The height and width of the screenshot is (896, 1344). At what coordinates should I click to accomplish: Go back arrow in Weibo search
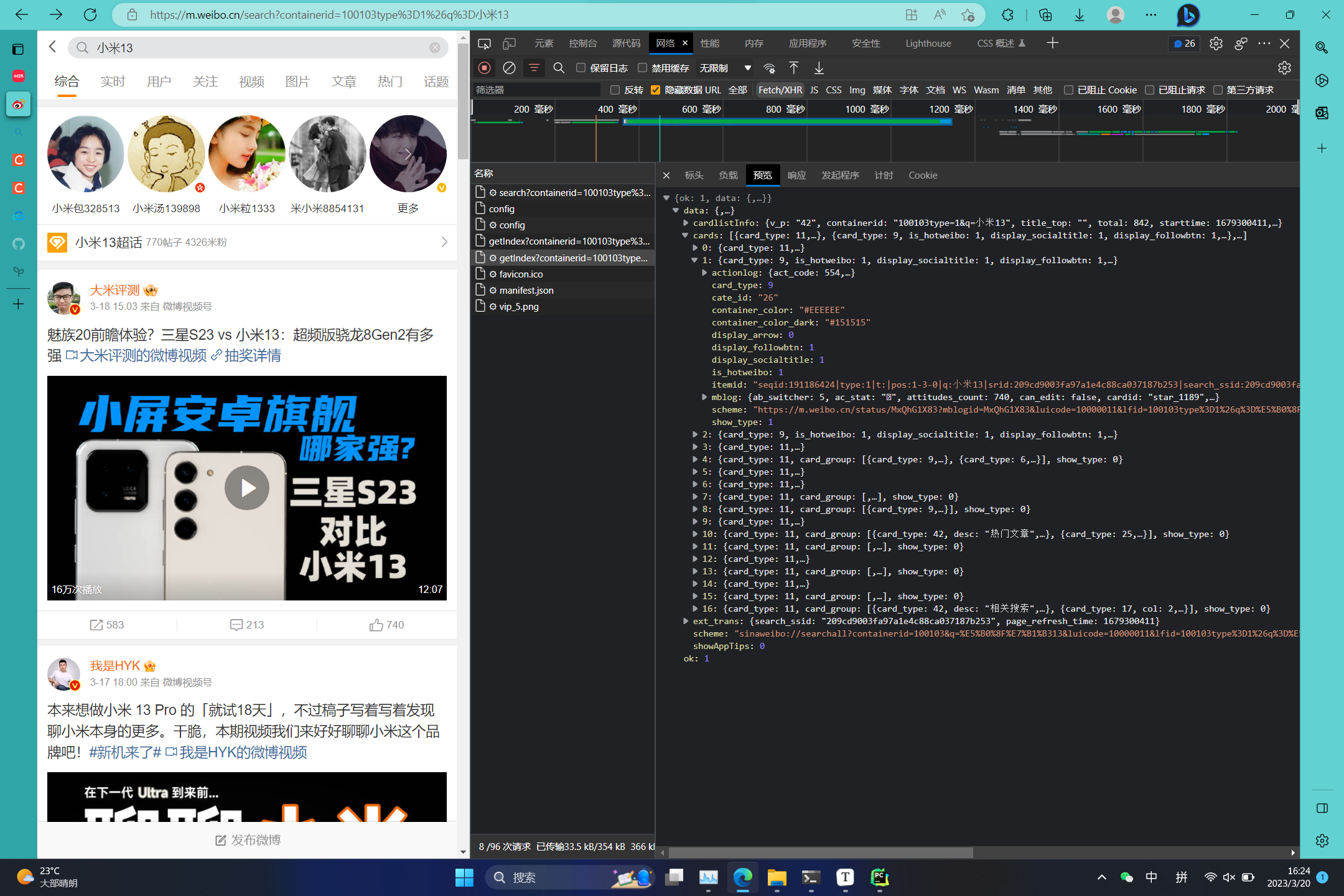point(53,47)
